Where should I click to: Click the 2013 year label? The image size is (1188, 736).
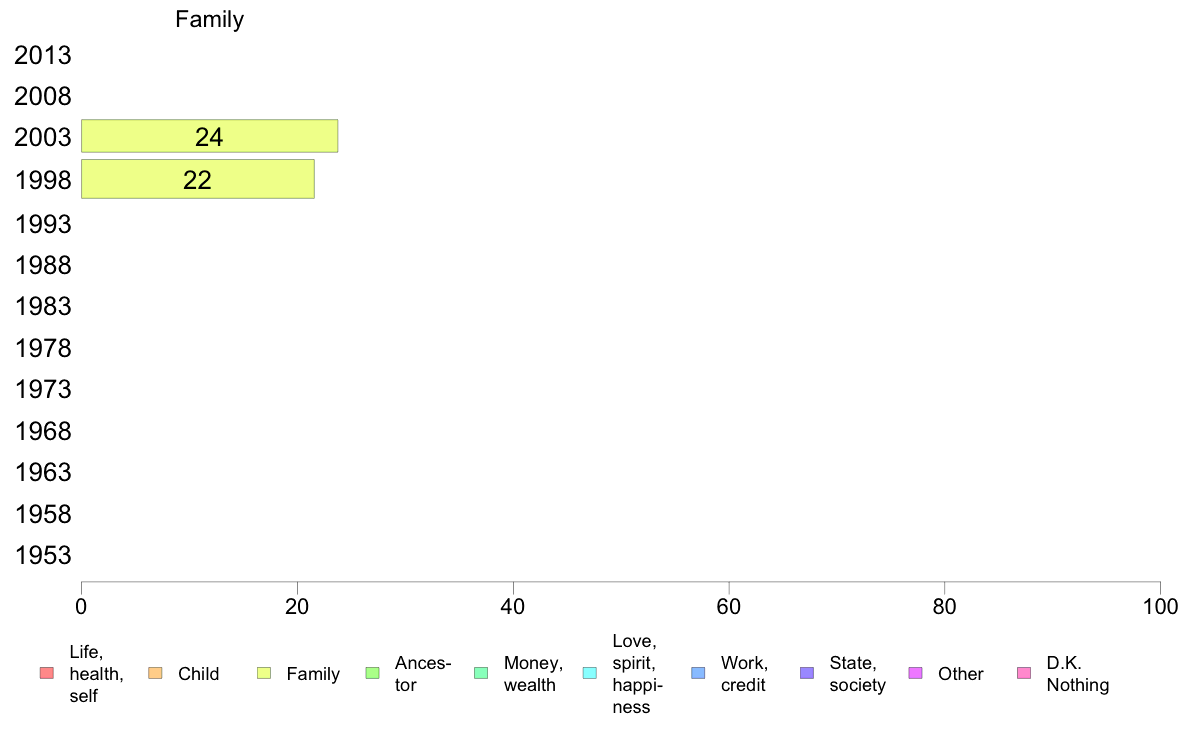[43, 55]
